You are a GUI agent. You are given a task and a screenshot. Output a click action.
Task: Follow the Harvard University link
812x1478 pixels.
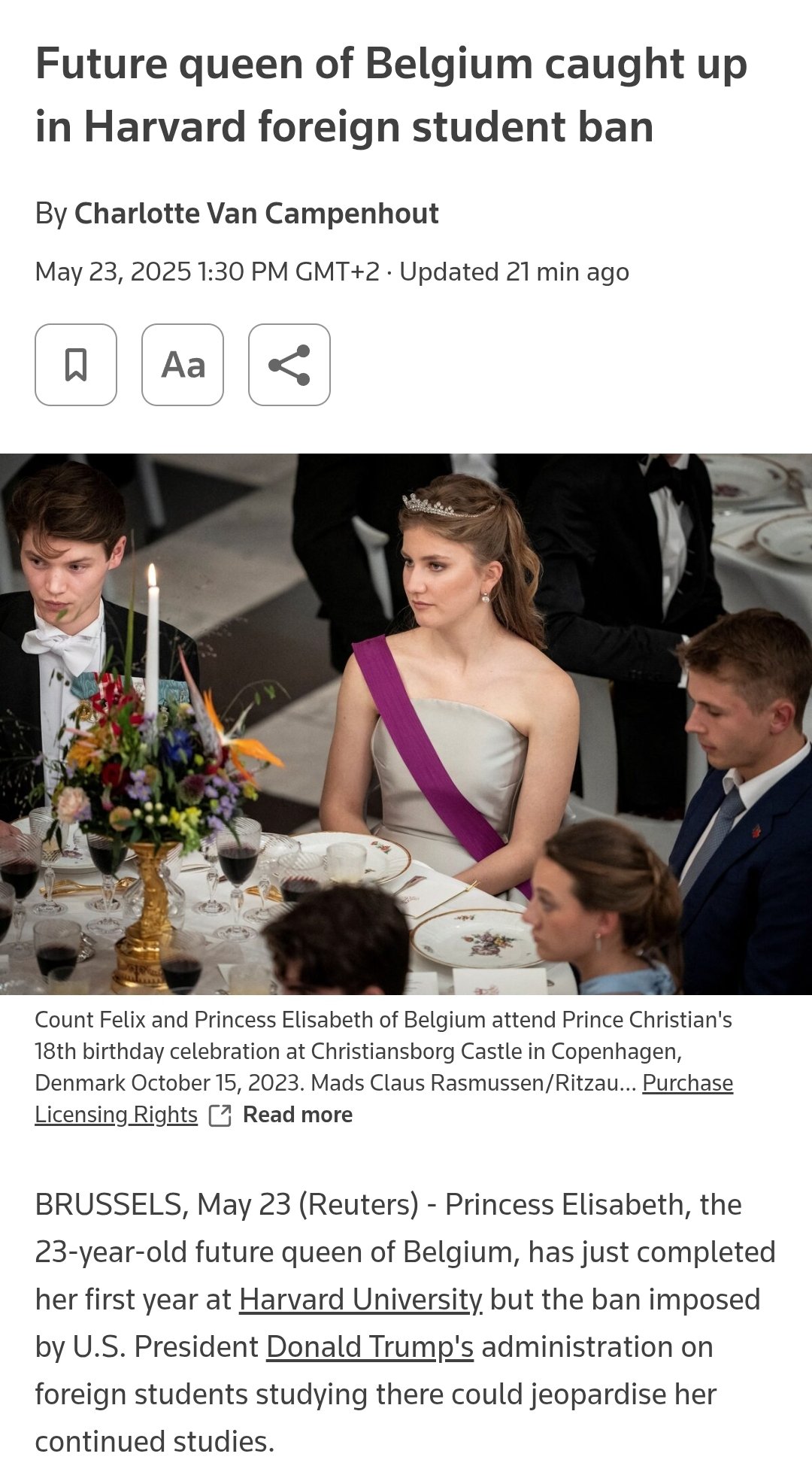(x=361, y=1300)
